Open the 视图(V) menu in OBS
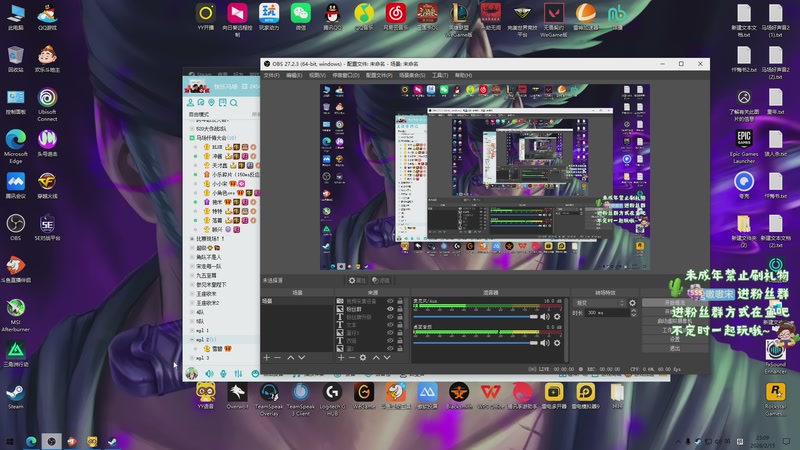This screenshot has width=800, height=450. pyautogui.click(x=317, y=75)
